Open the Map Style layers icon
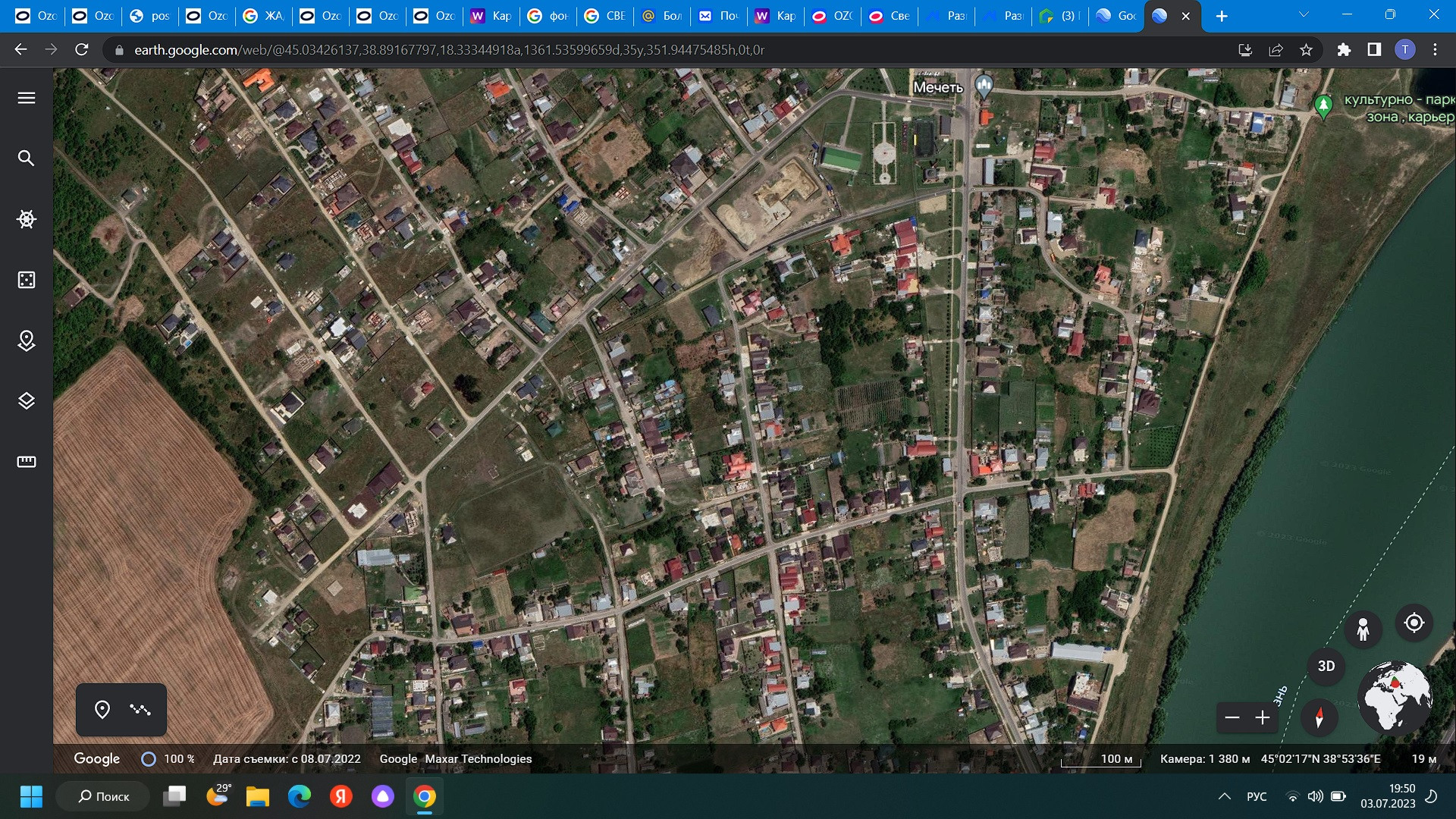 coord(27,401)
